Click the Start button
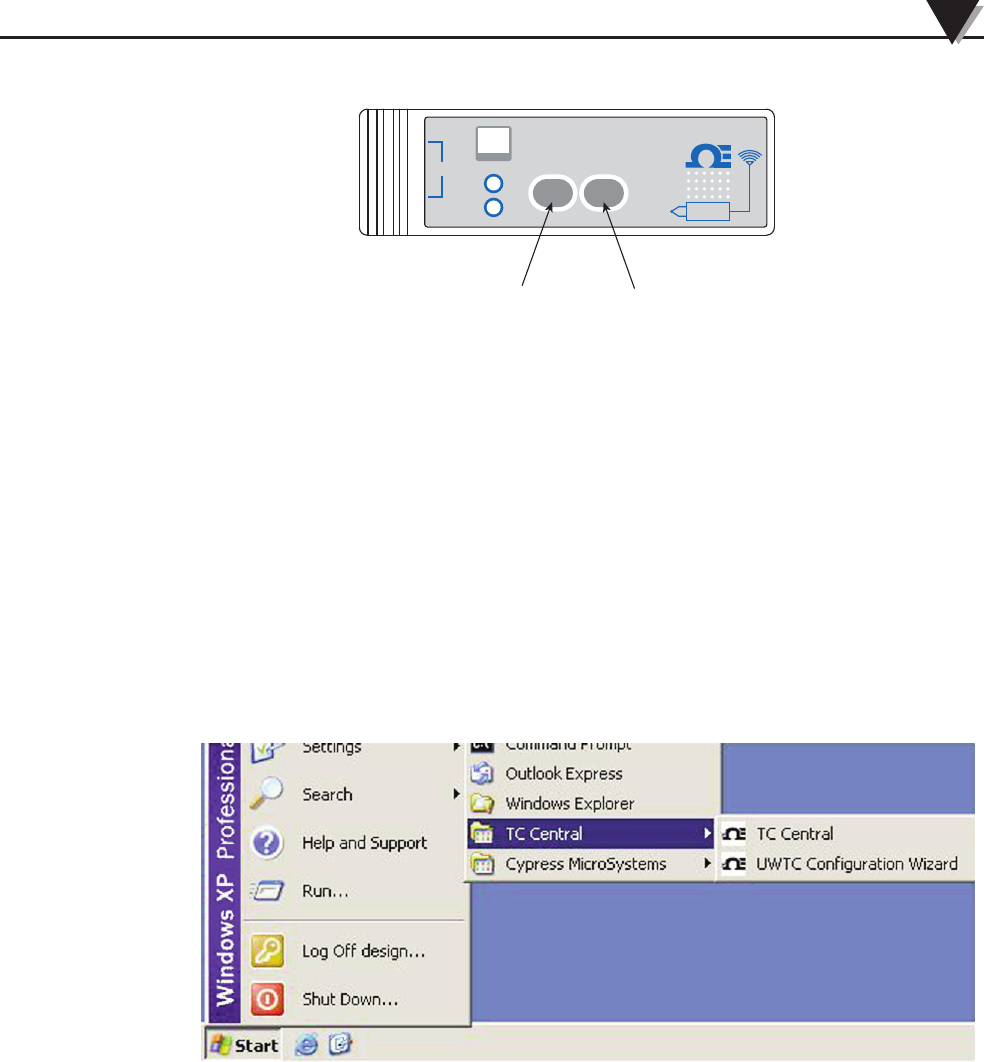This screenshot has width=984, height=1062. tap(242, 1045)
